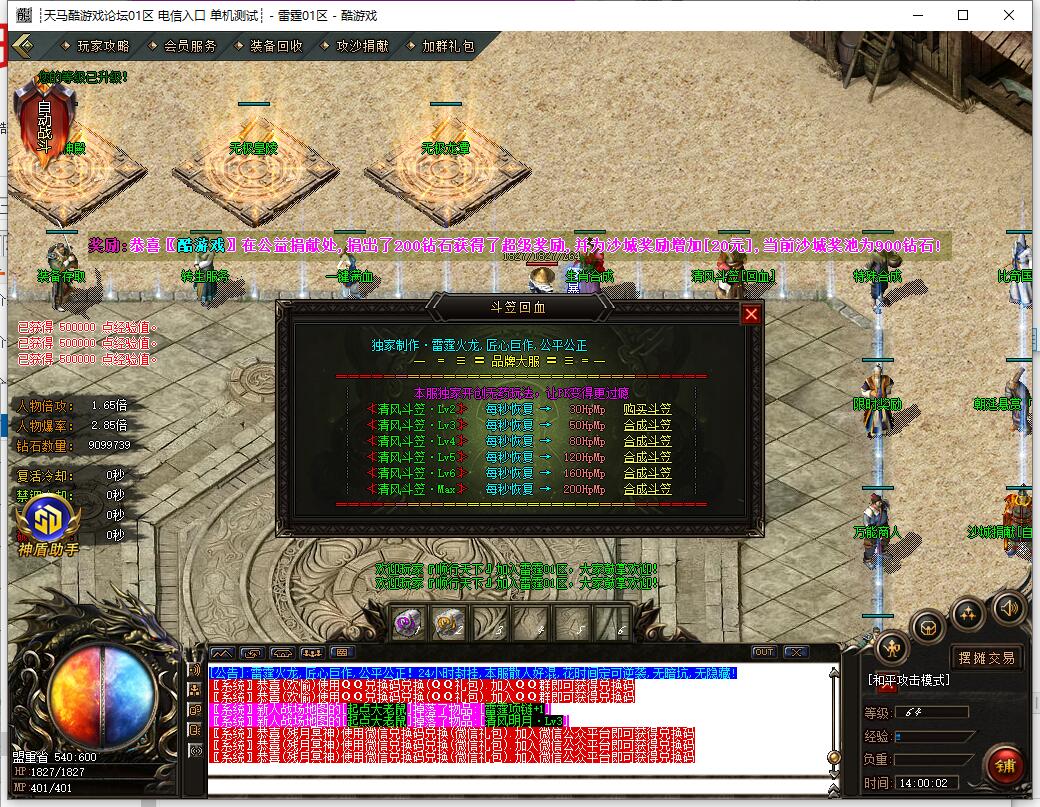
Task: Open the red 铺 shop icon
Action: pyautogui.click(x=1003, y=765)
